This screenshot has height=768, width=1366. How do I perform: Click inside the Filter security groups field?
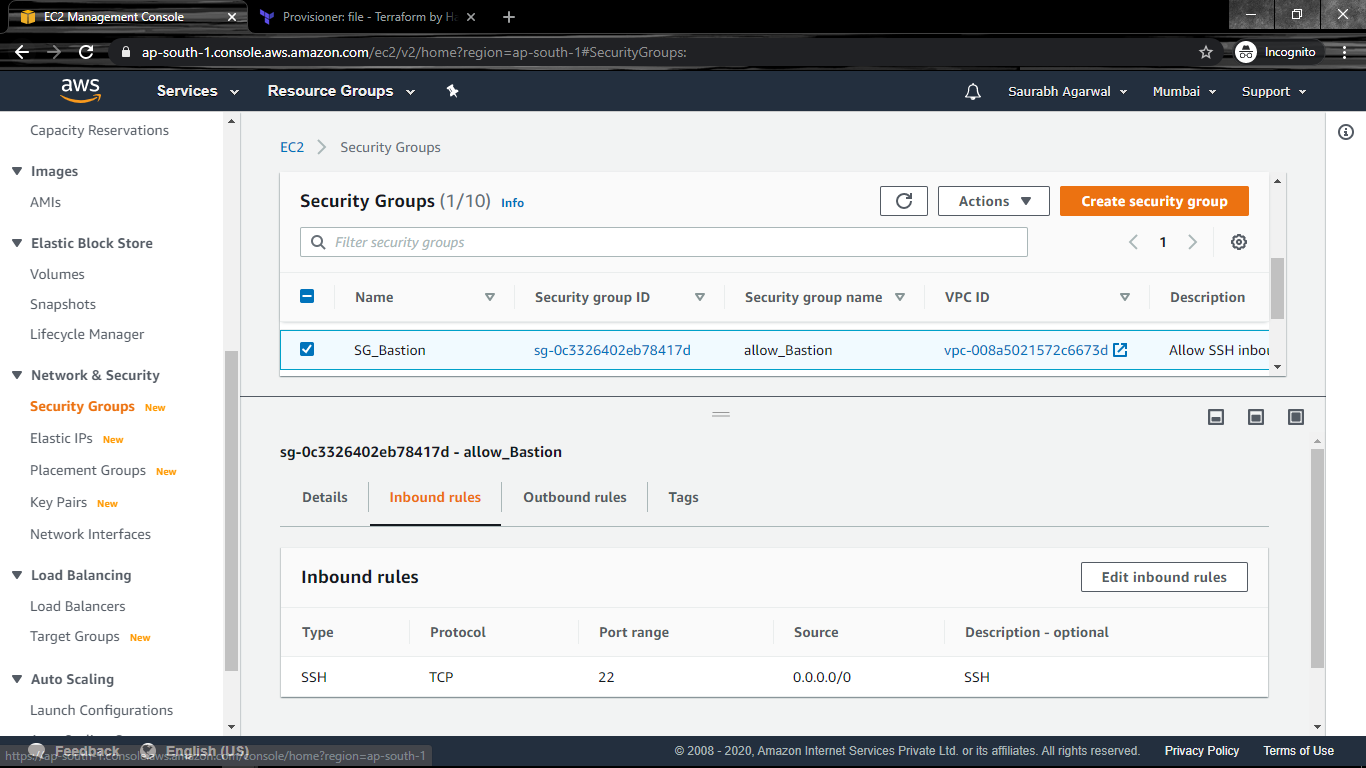pyautogui.click(x=600, y=241)
